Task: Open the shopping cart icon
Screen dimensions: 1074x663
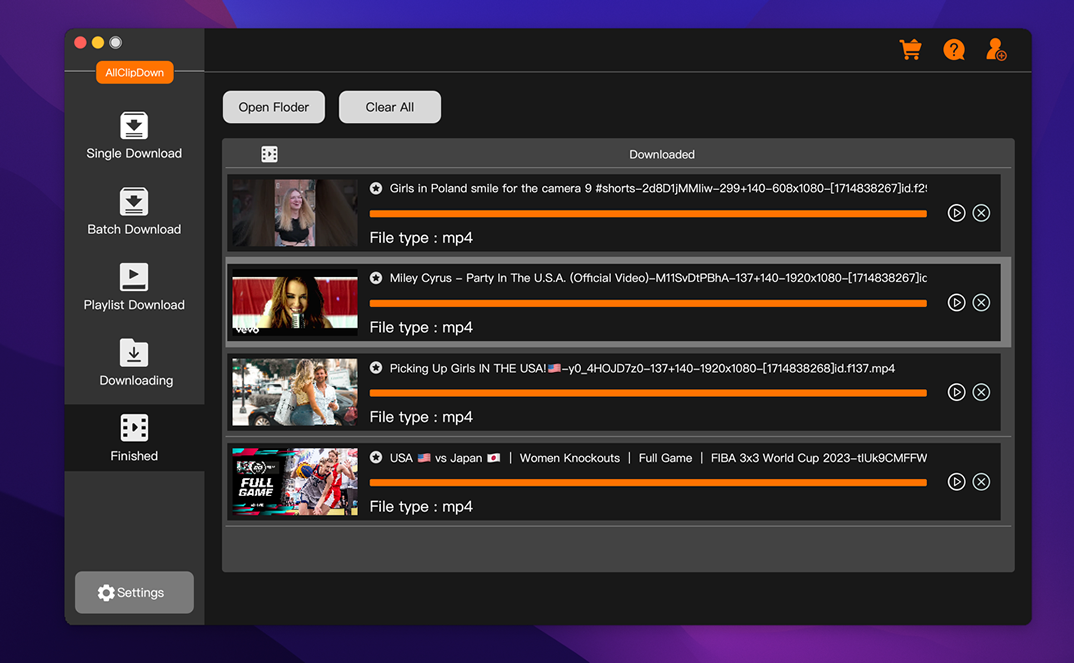Action: point(910,49)
